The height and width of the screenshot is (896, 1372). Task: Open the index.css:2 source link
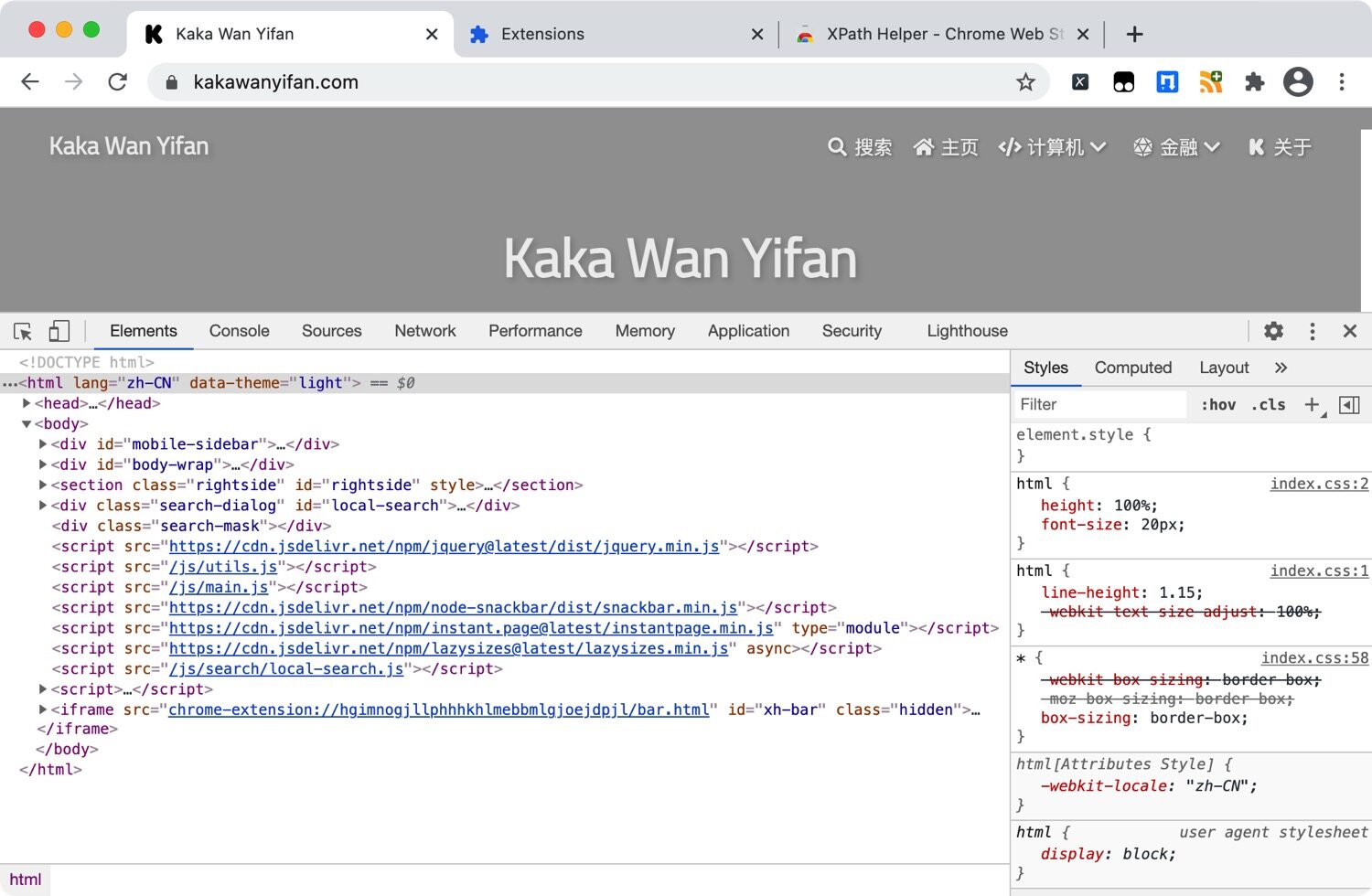coord(1318,484)
